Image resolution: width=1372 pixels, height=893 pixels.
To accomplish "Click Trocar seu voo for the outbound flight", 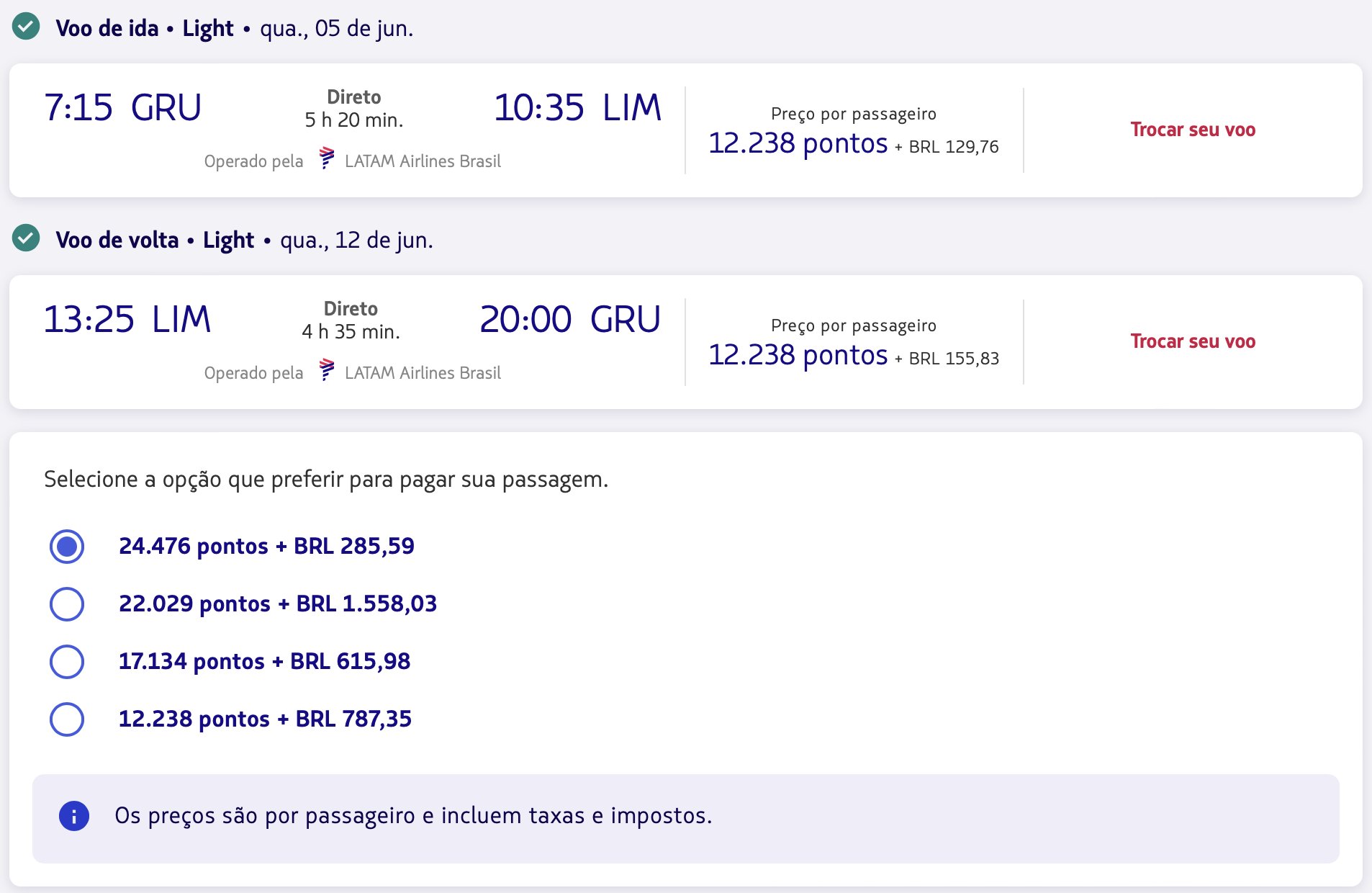I will pos(1193,130).
